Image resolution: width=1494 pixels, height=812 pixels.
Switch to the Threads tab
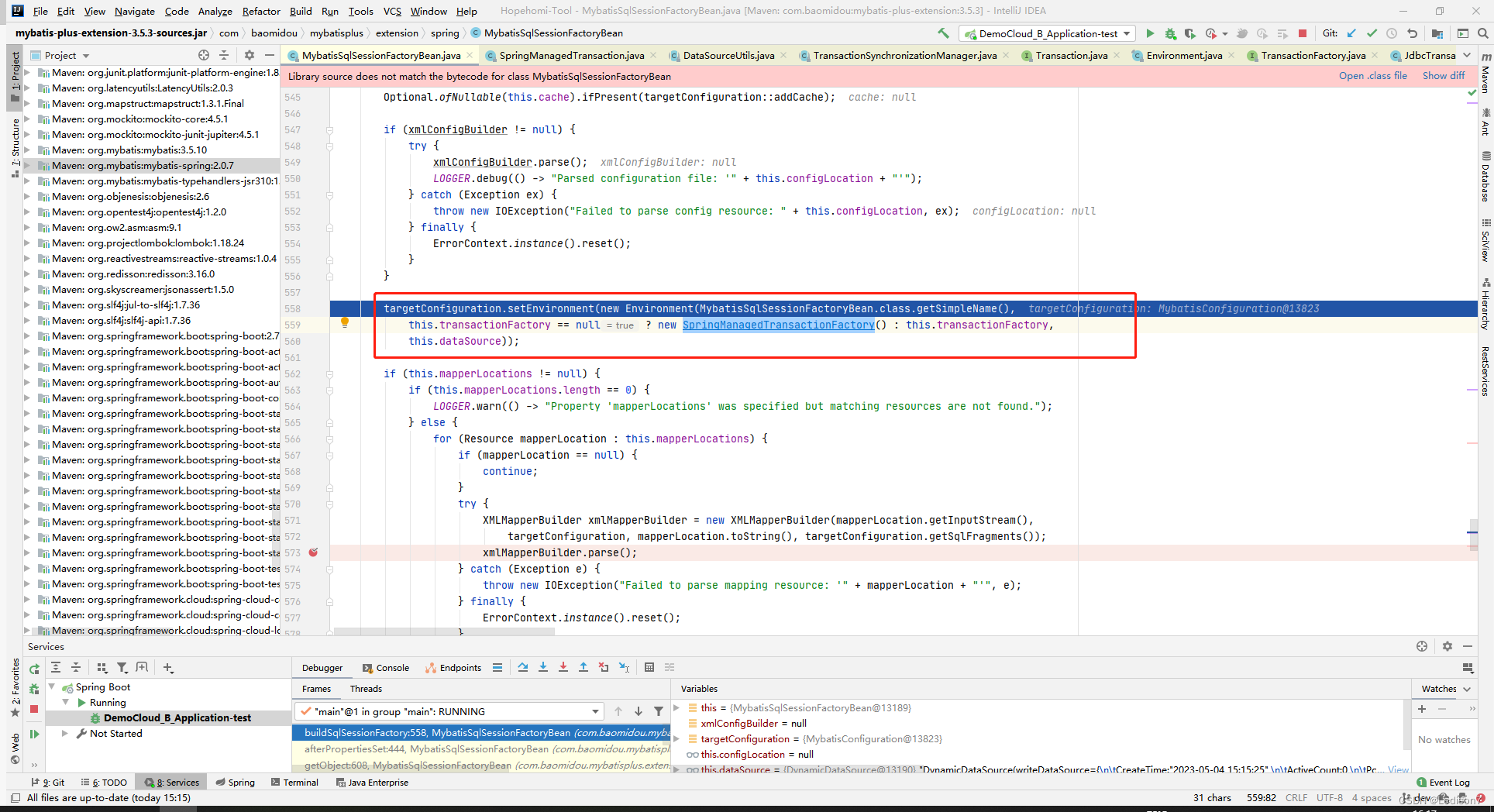pyautogui.click(x=366, y=689)
